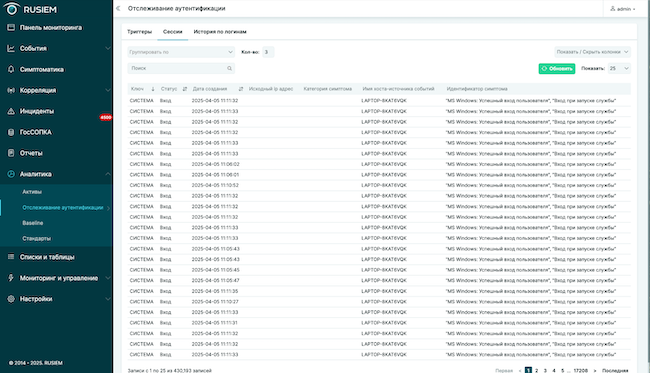The height and width of the screenshot is (373, 650).
Task: Sort by Дата создания column sort icon
Action: 241,89
